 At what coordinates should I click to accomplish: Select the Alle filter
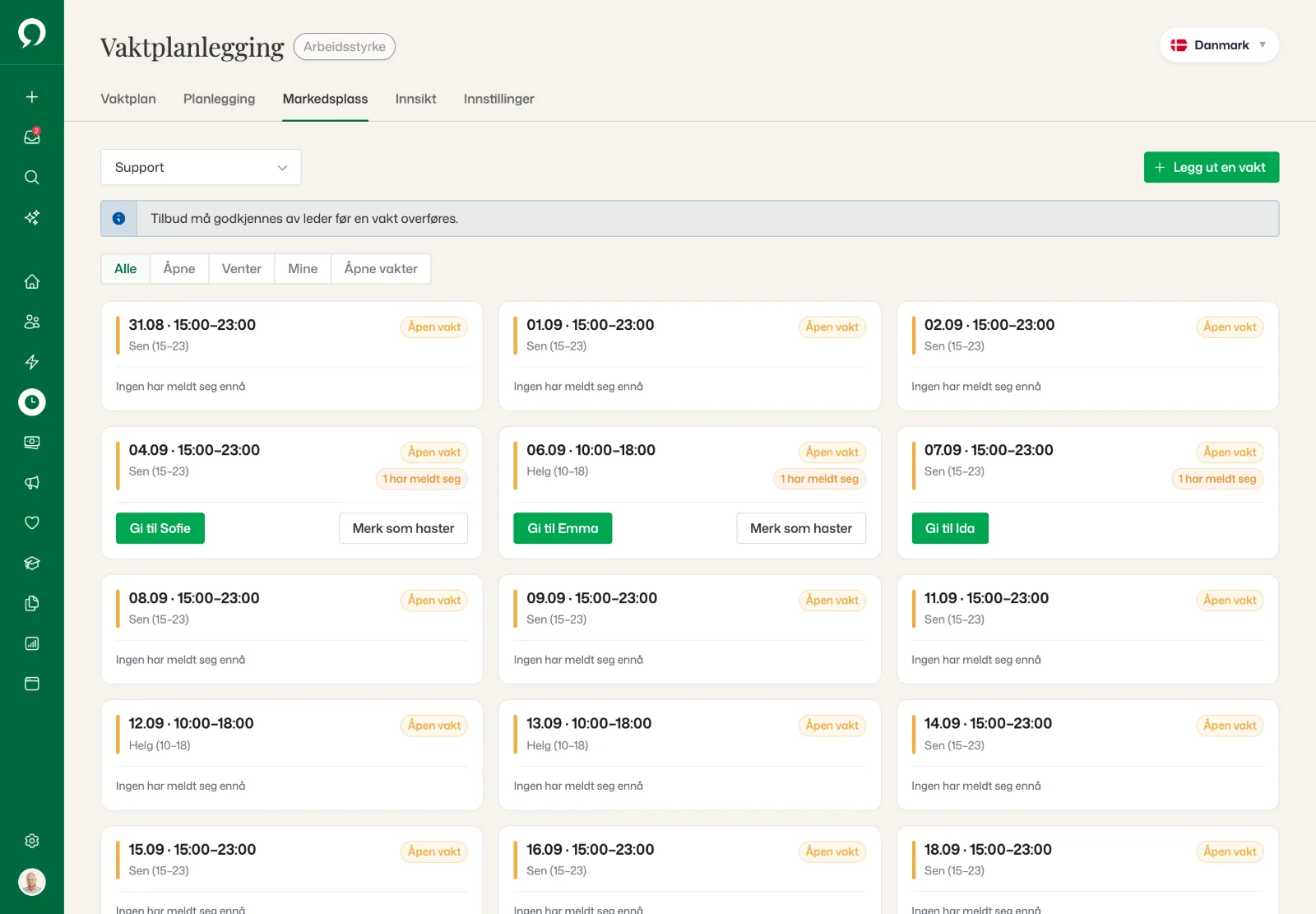tap(126, 269)
